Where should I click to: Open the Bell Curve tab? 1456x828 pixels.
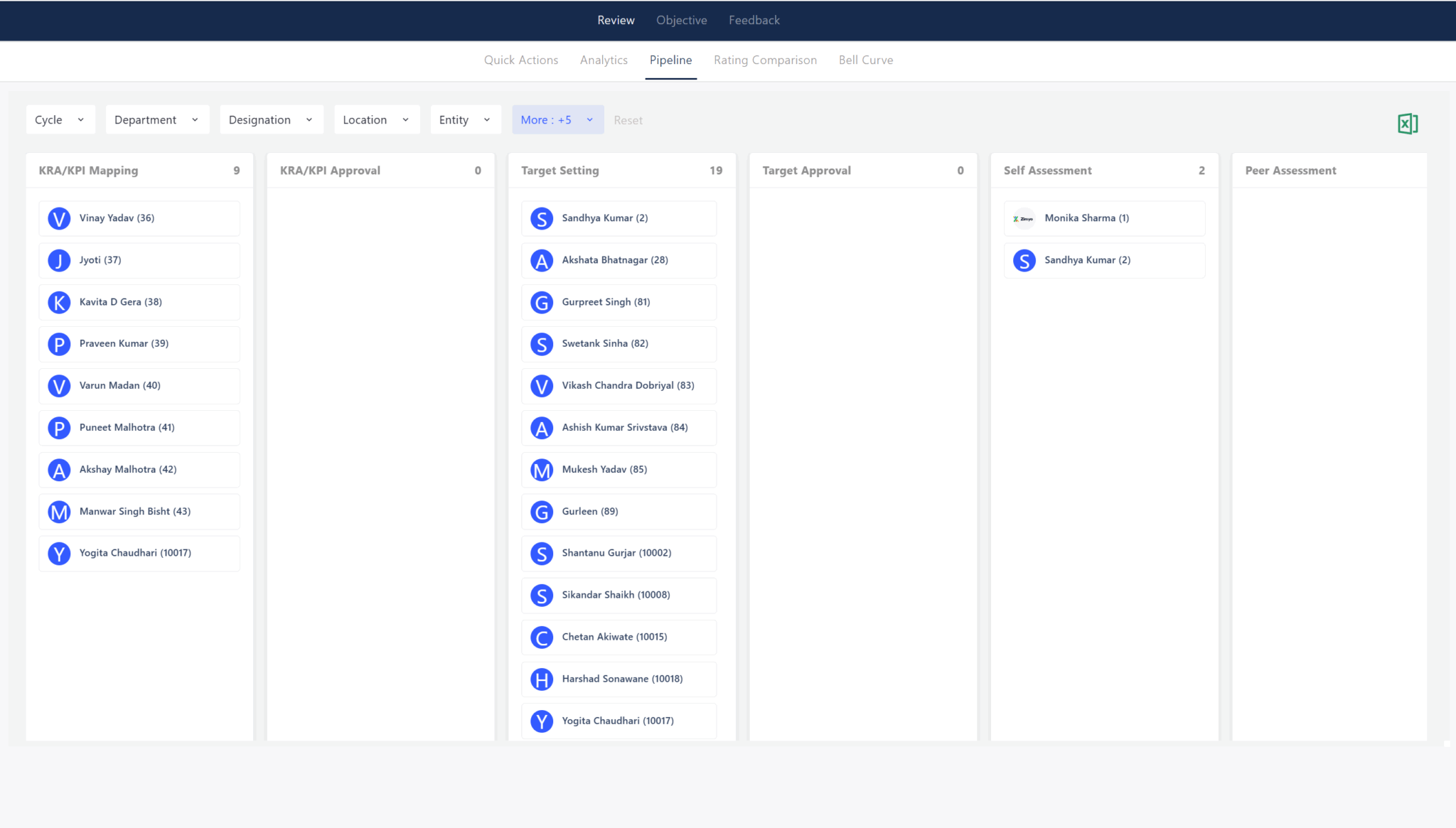[866, 60]
